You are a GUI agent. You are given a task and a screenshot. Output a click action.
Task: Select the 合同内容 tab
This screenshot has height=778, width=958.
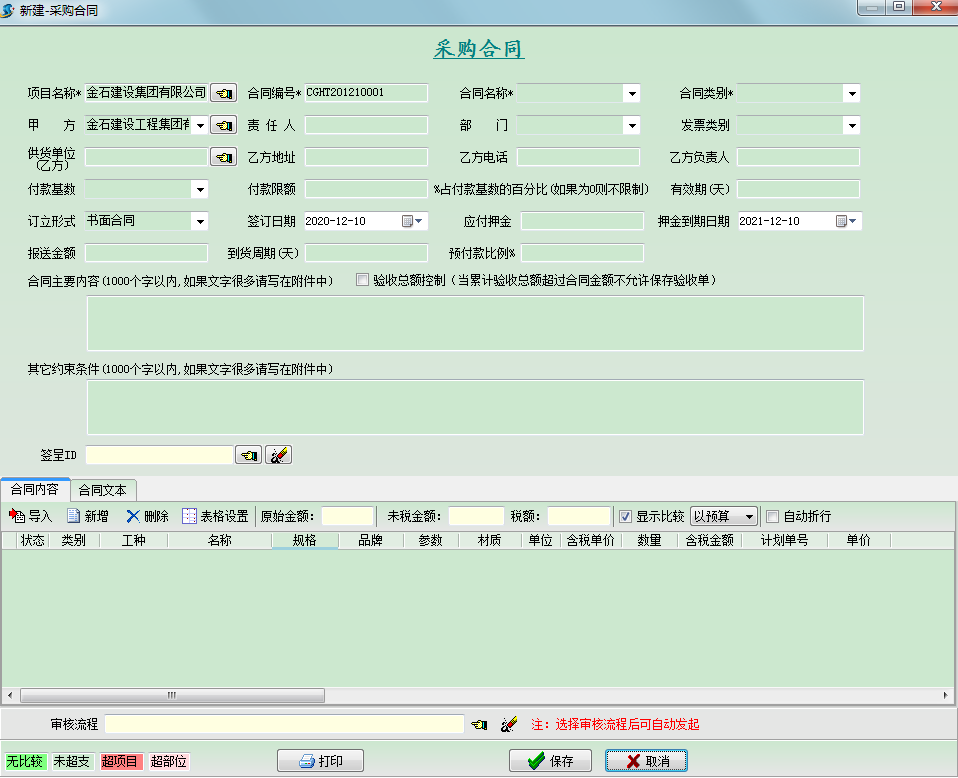click(x=36, y=490)
